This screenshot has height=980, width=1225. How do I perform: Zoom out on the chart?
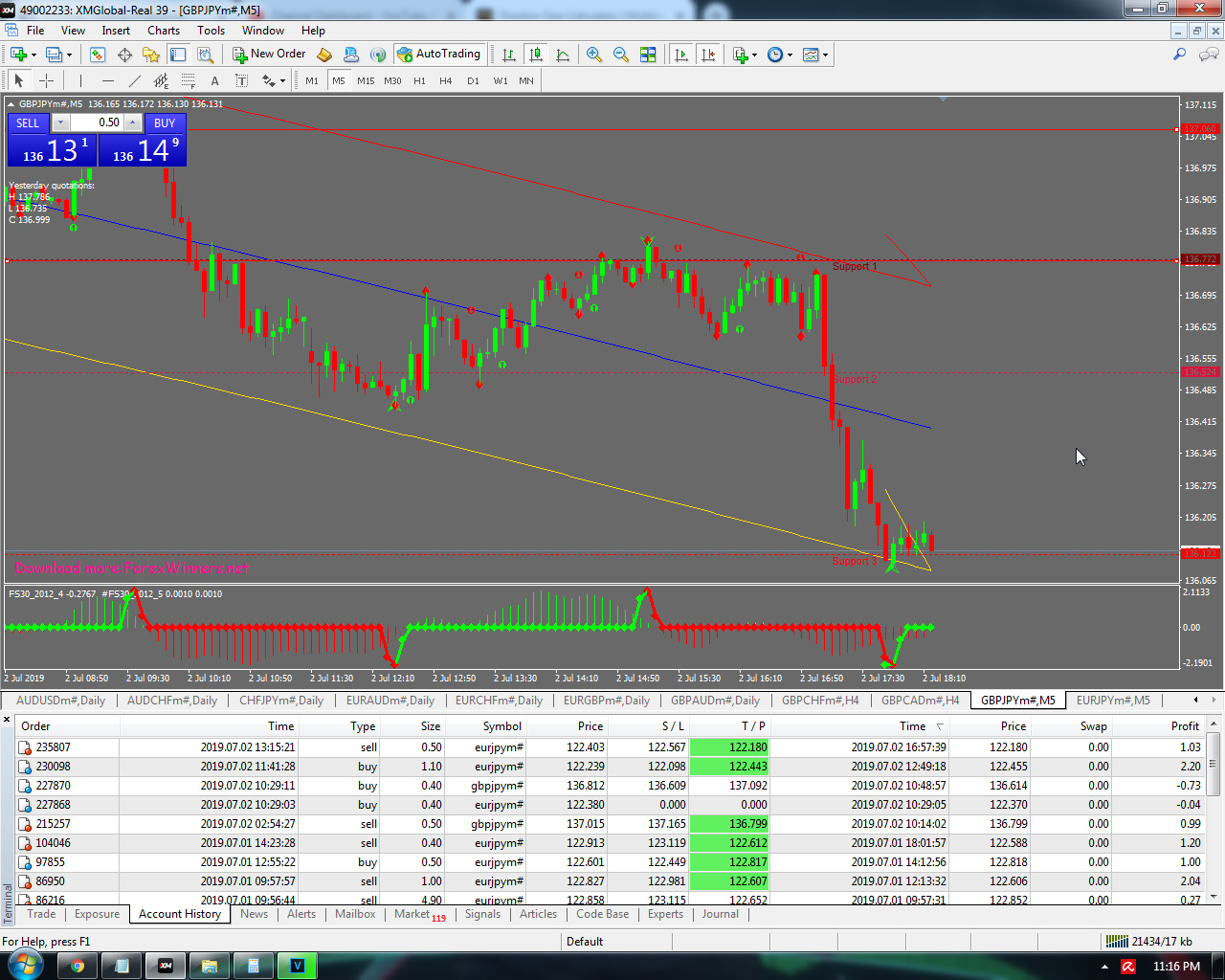point(621,55)
